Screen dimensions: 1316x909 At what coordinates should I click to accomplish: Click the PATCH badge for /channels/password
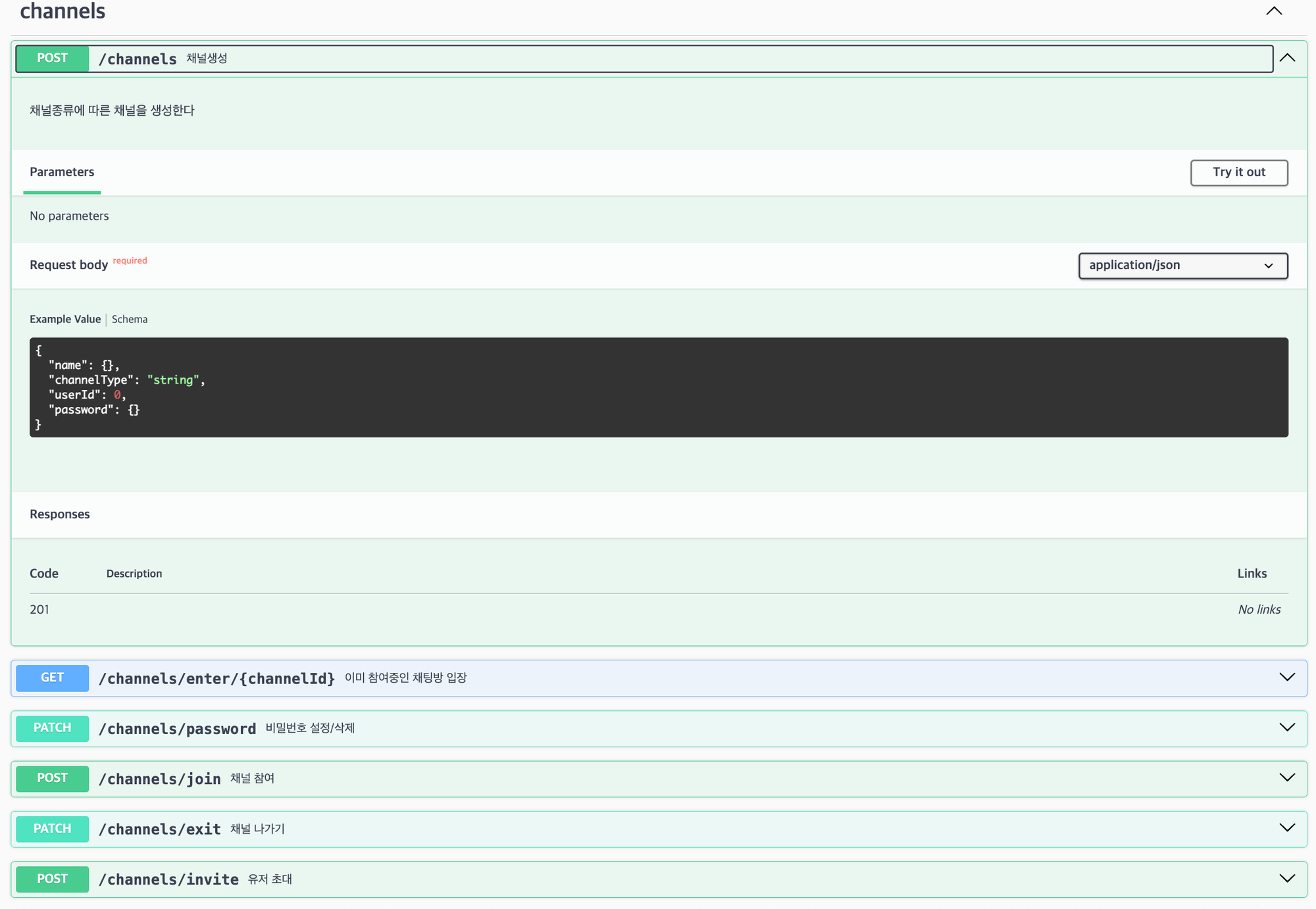(52, 728)
